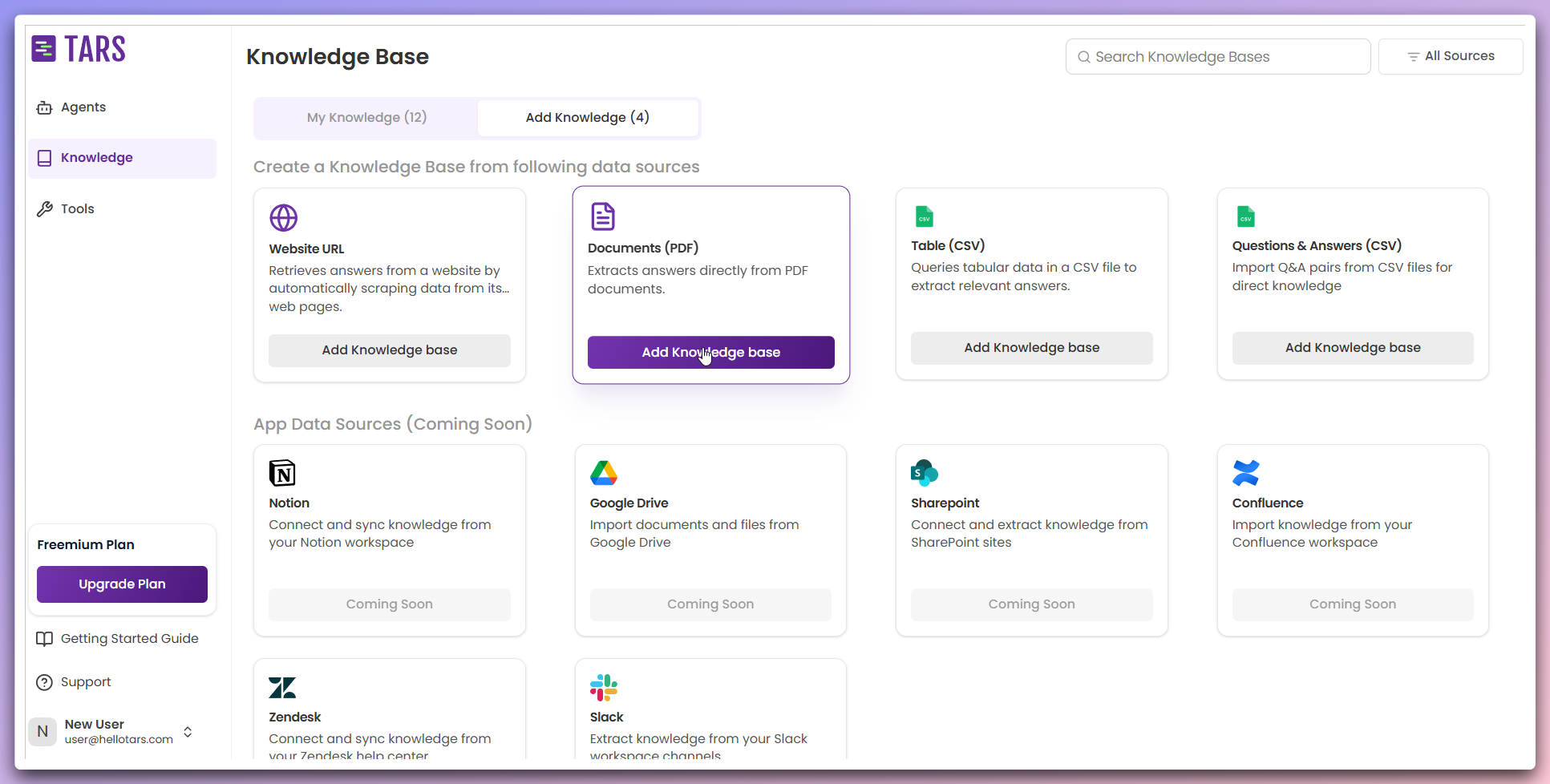This screenshot has height=784, width=1550.
Task: Add Knowledge base for Documents (PDF)
Action: click(711, 353)
